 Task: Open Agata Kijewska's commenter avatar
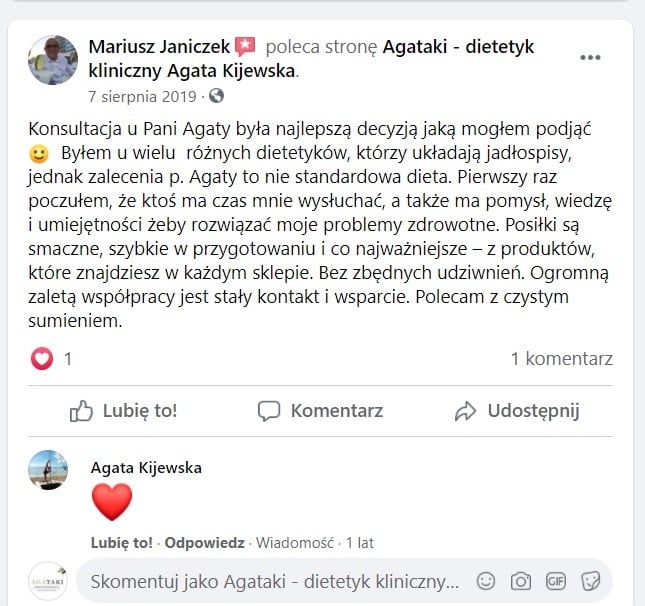[x=48, y=469]
